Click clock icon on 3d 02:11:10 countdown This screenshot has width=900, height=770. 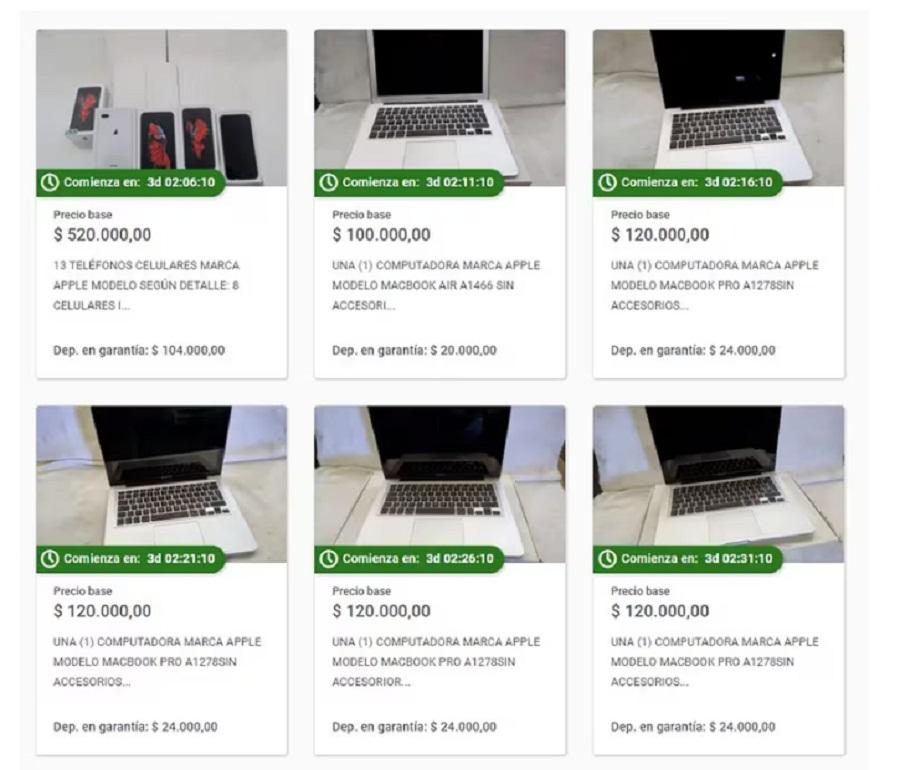point(328,182)
